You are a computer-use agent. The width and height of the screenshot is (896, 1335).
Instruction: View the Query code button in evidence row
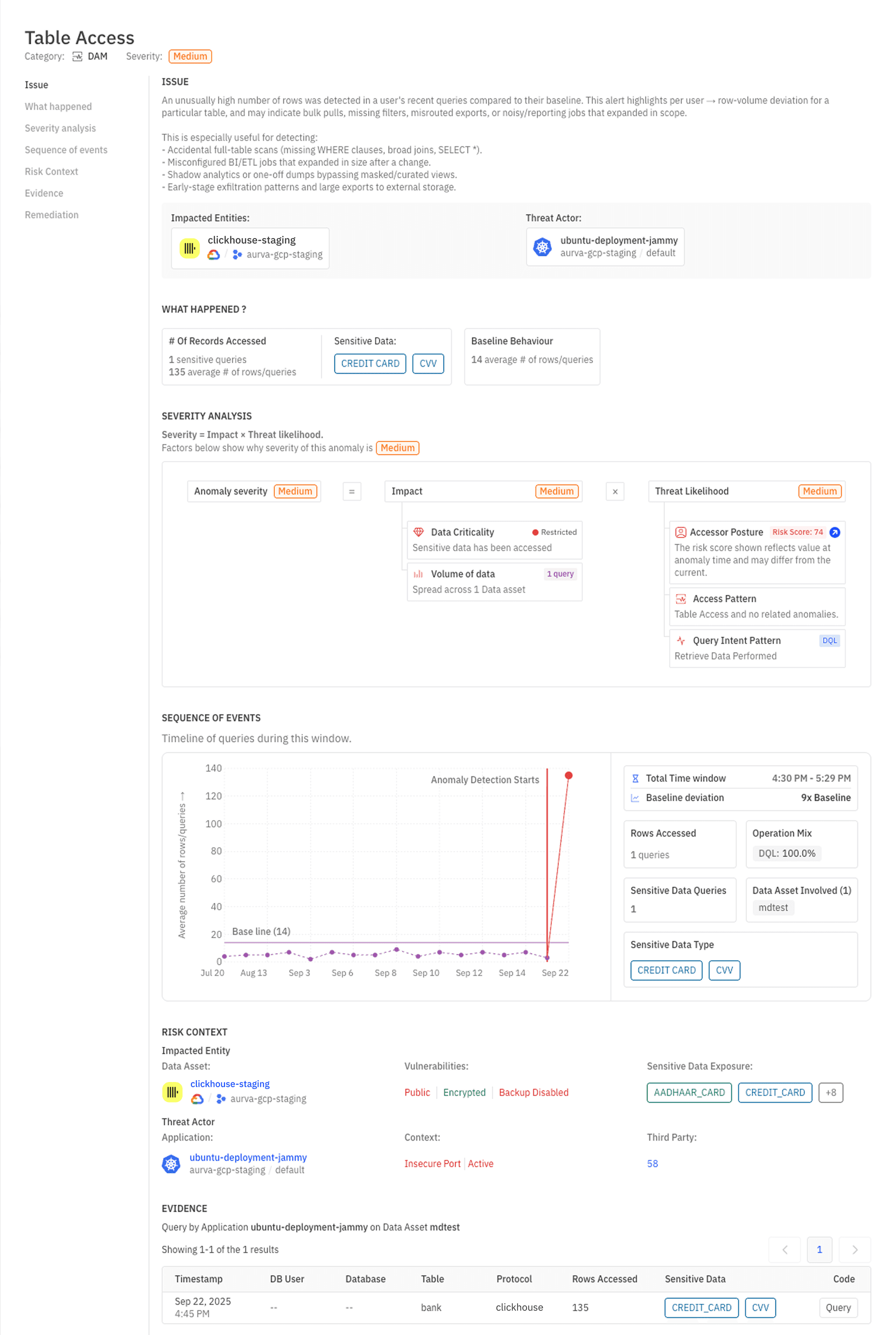(838, 1307)
